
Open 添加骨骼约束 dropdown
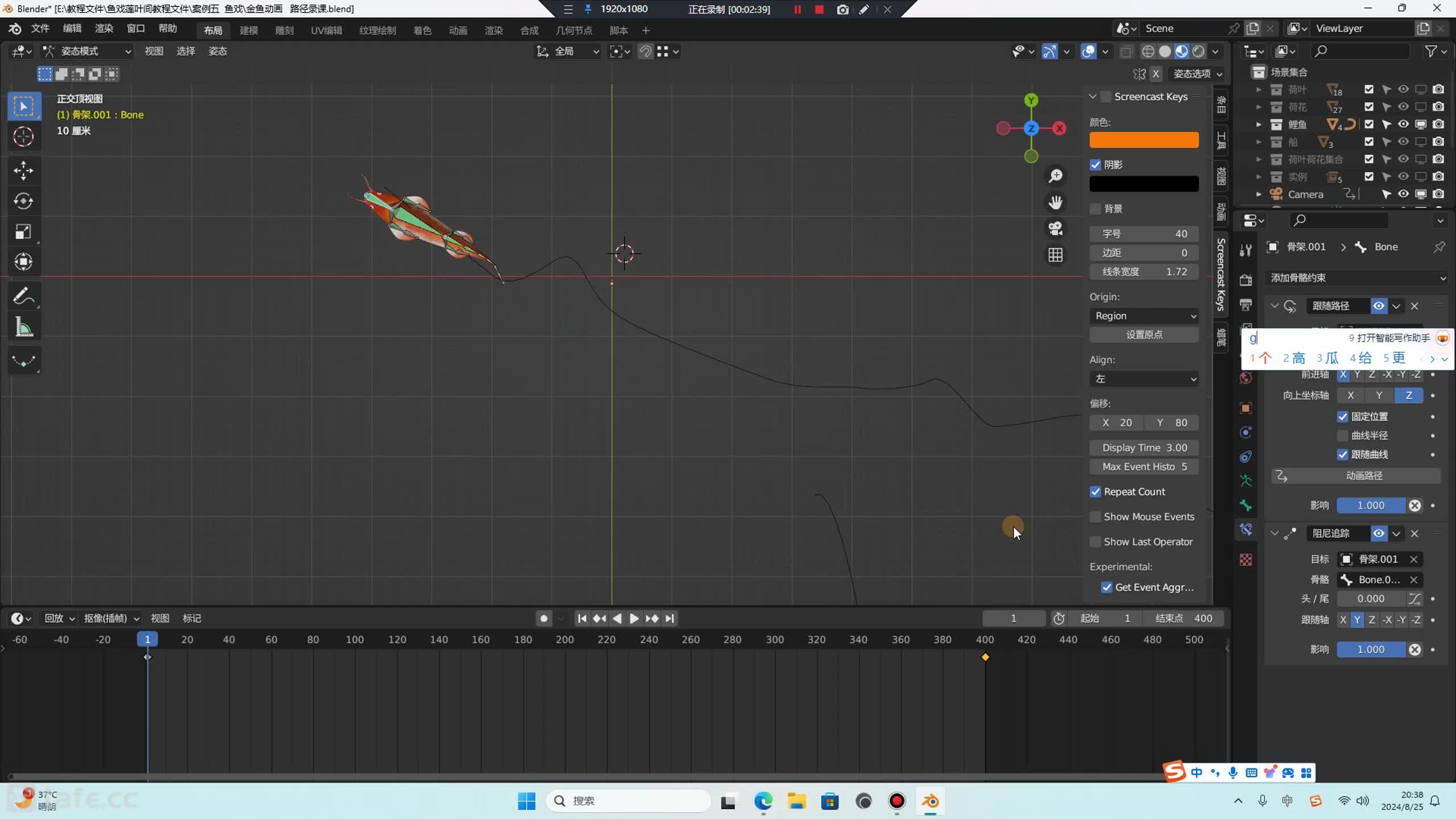coord(1357,278)
